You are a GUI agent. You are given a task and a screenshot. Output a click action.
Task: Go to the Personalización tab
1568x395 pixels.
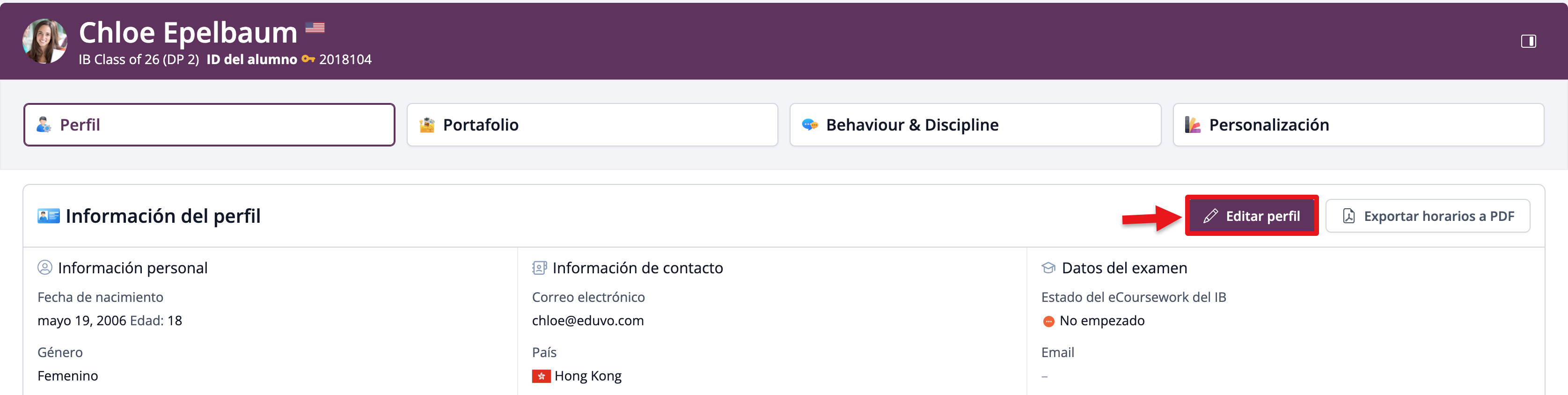coord(1357,125)
